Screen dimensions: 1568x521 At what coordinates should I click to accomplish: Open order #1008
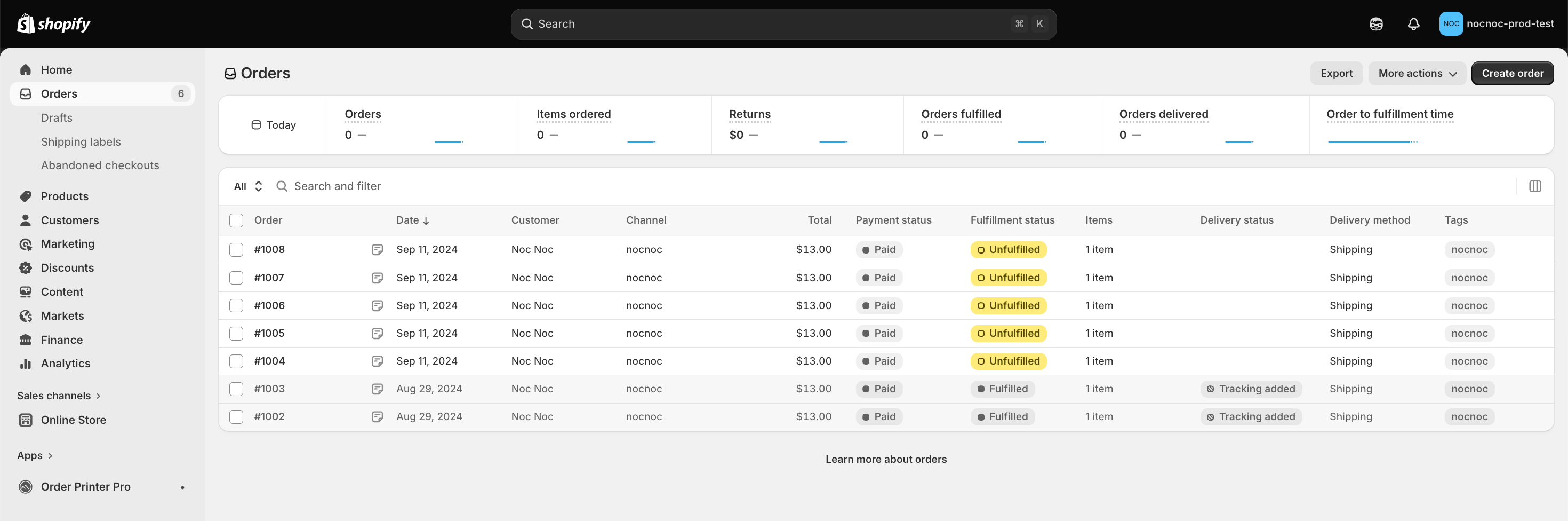click(x=270, y=249)
